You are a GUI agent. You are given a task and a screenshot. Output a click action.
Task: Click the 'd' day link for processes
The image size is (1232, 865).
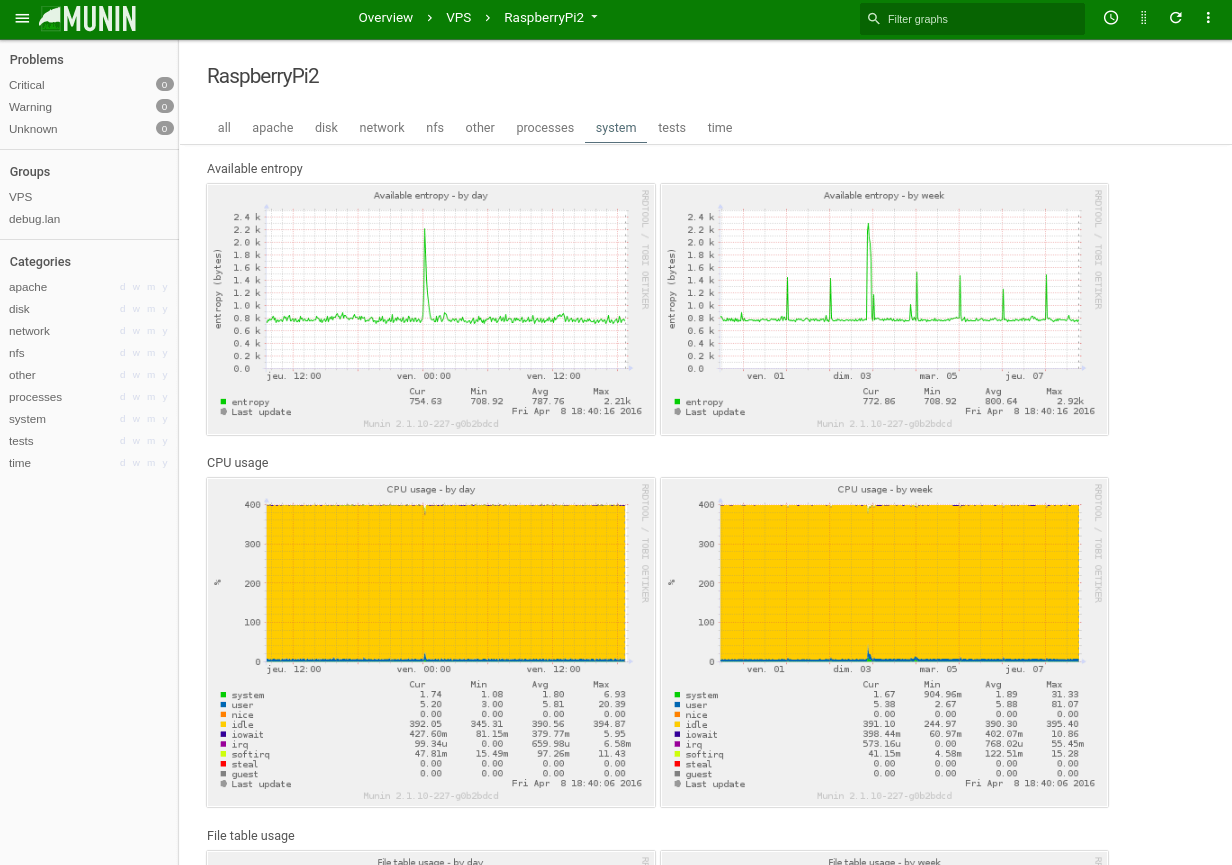point(123,397)
